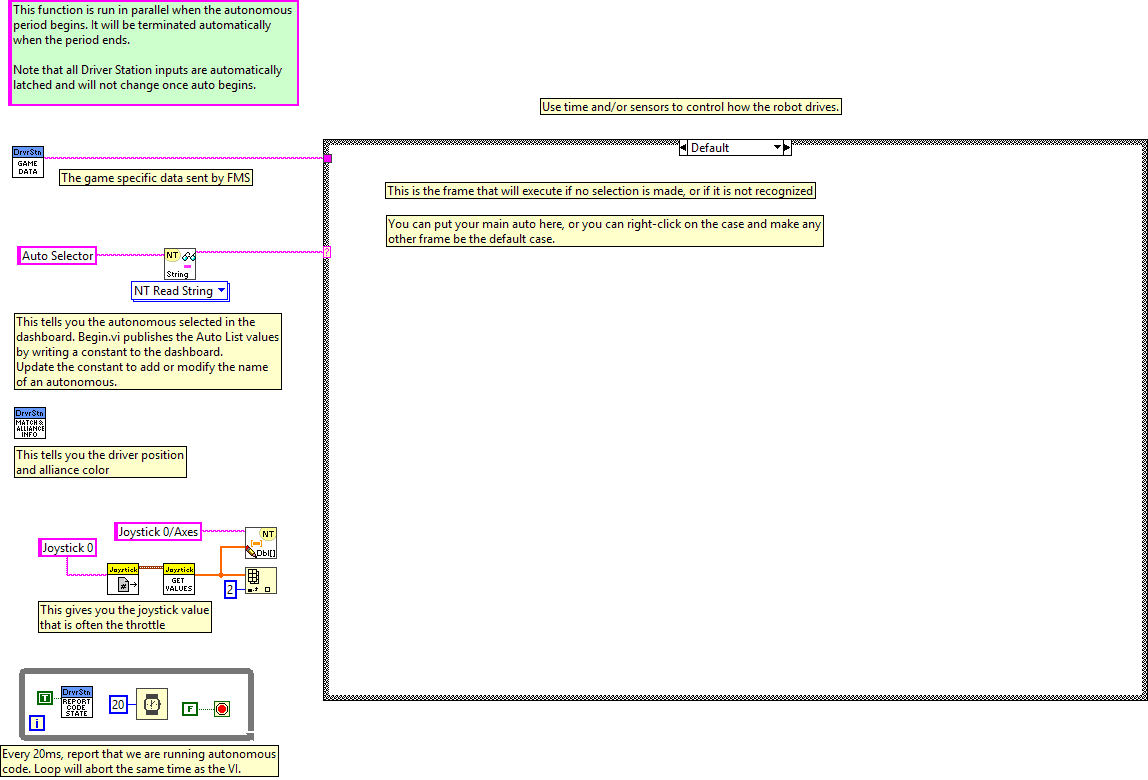Click the Auto Selector string constant
Viewport: 1148px width, 780px height.
tap(58, 256)
